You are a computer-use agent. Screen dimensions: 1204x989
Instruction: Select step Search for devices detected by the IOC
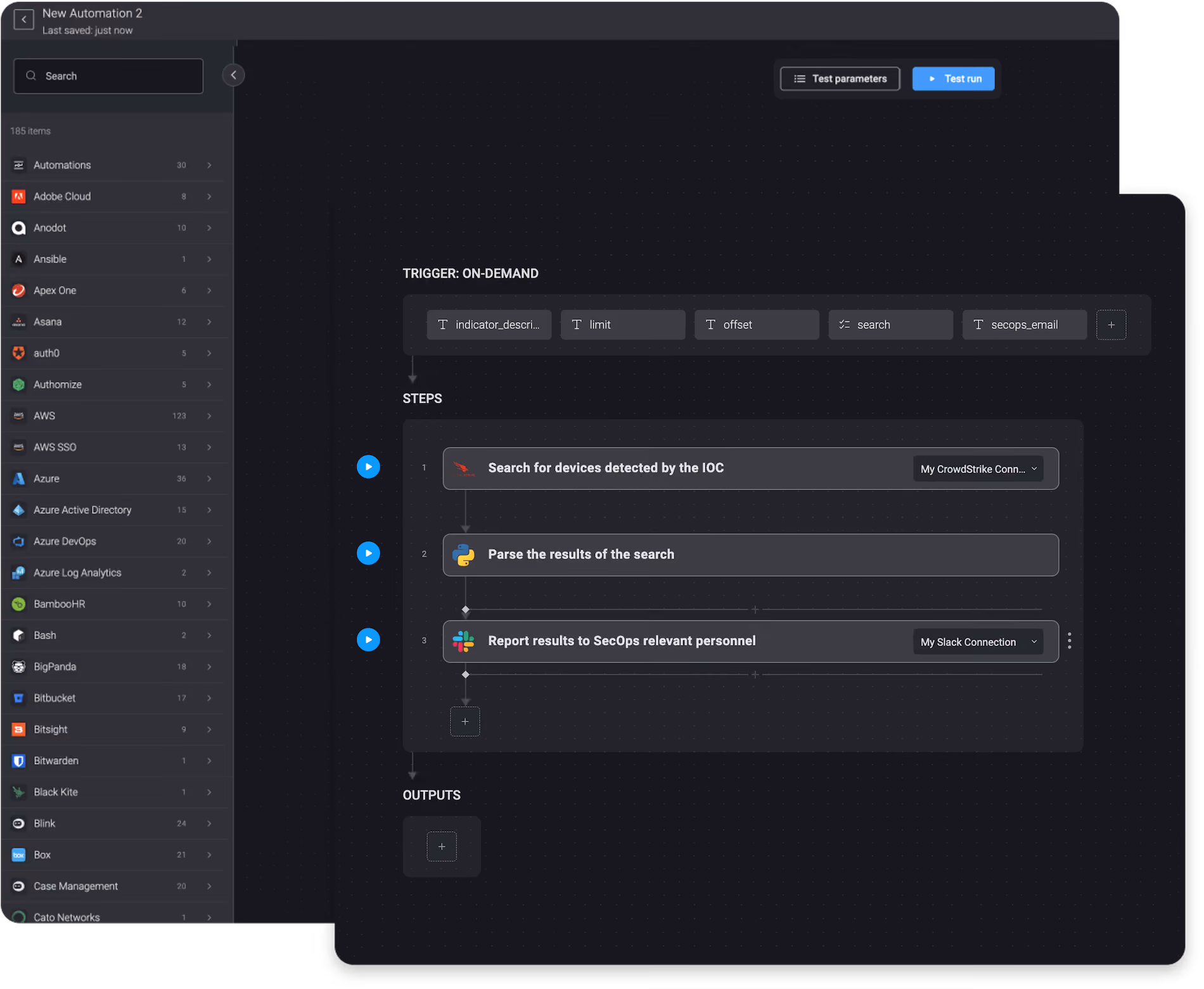tap(750, 469)
